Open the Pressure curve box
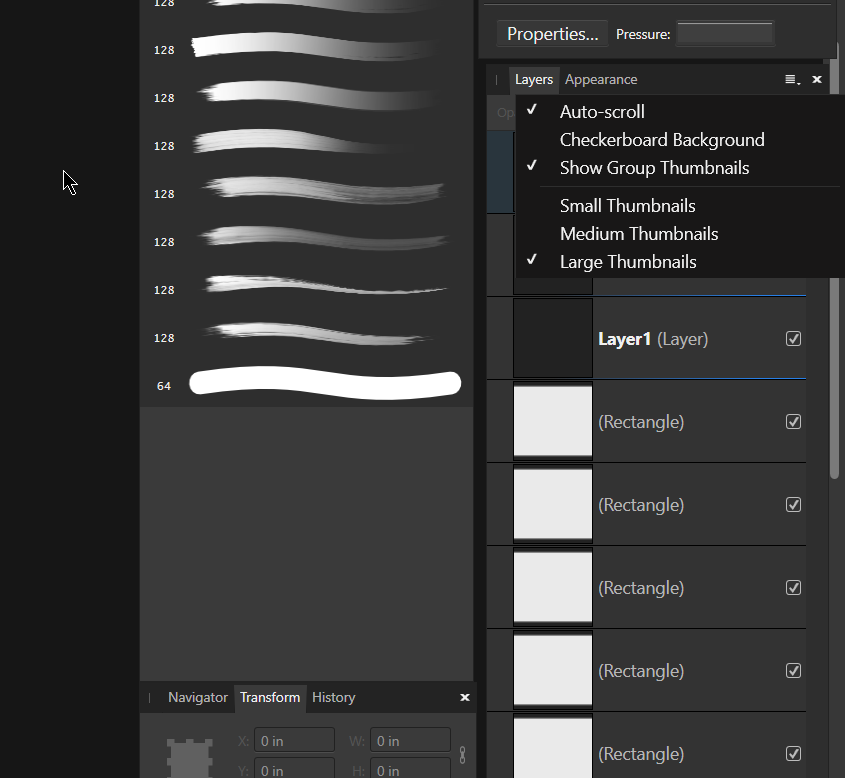The height and width of the screenshot is (778, 845). click(x=725, y=34)
